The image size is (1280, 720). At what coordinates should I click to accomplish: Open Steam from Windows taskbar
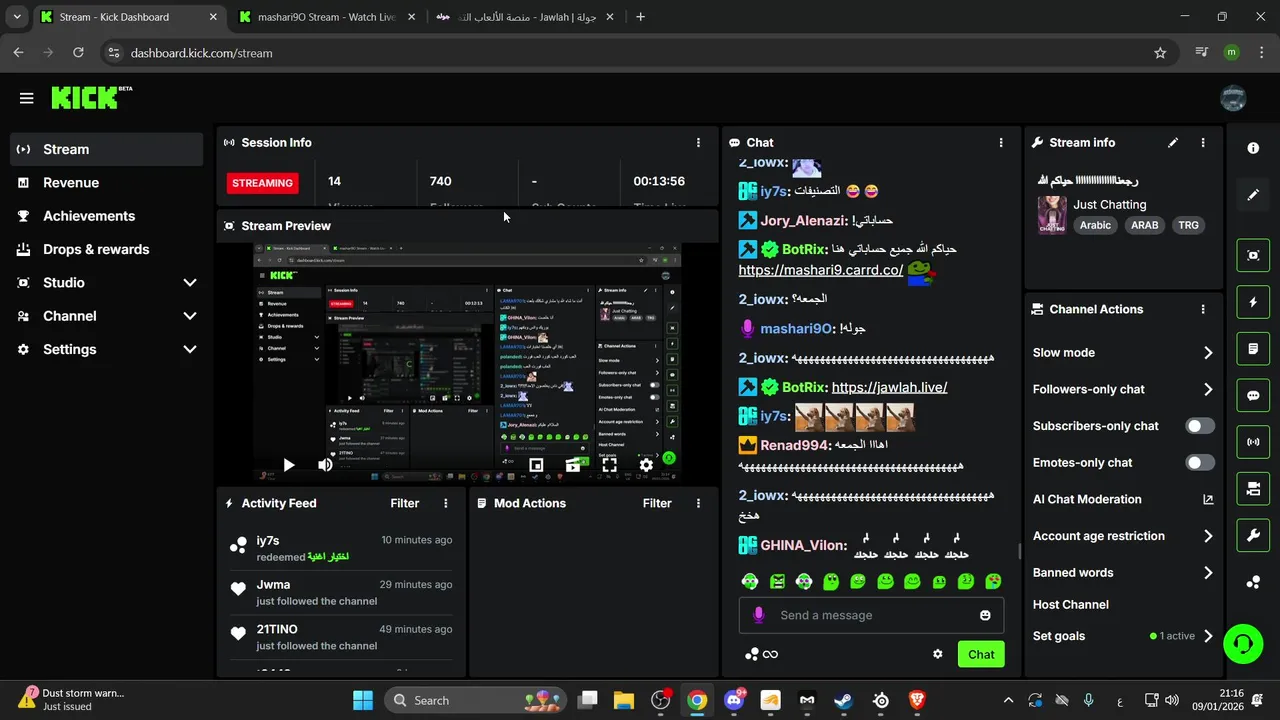pyautogui.click(x=844, y=700)
